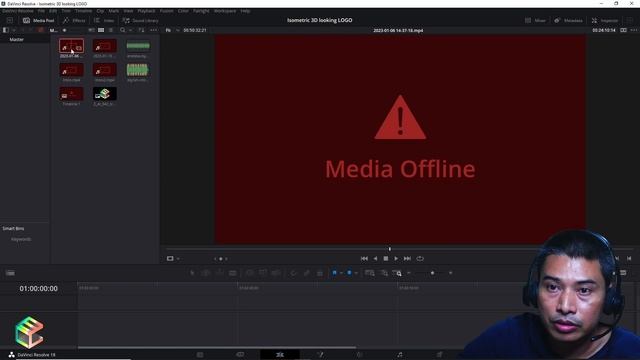Open the viewer options three-dot menu
The width and height of the screenshot is (640, 360).
[x=634, y=30]
